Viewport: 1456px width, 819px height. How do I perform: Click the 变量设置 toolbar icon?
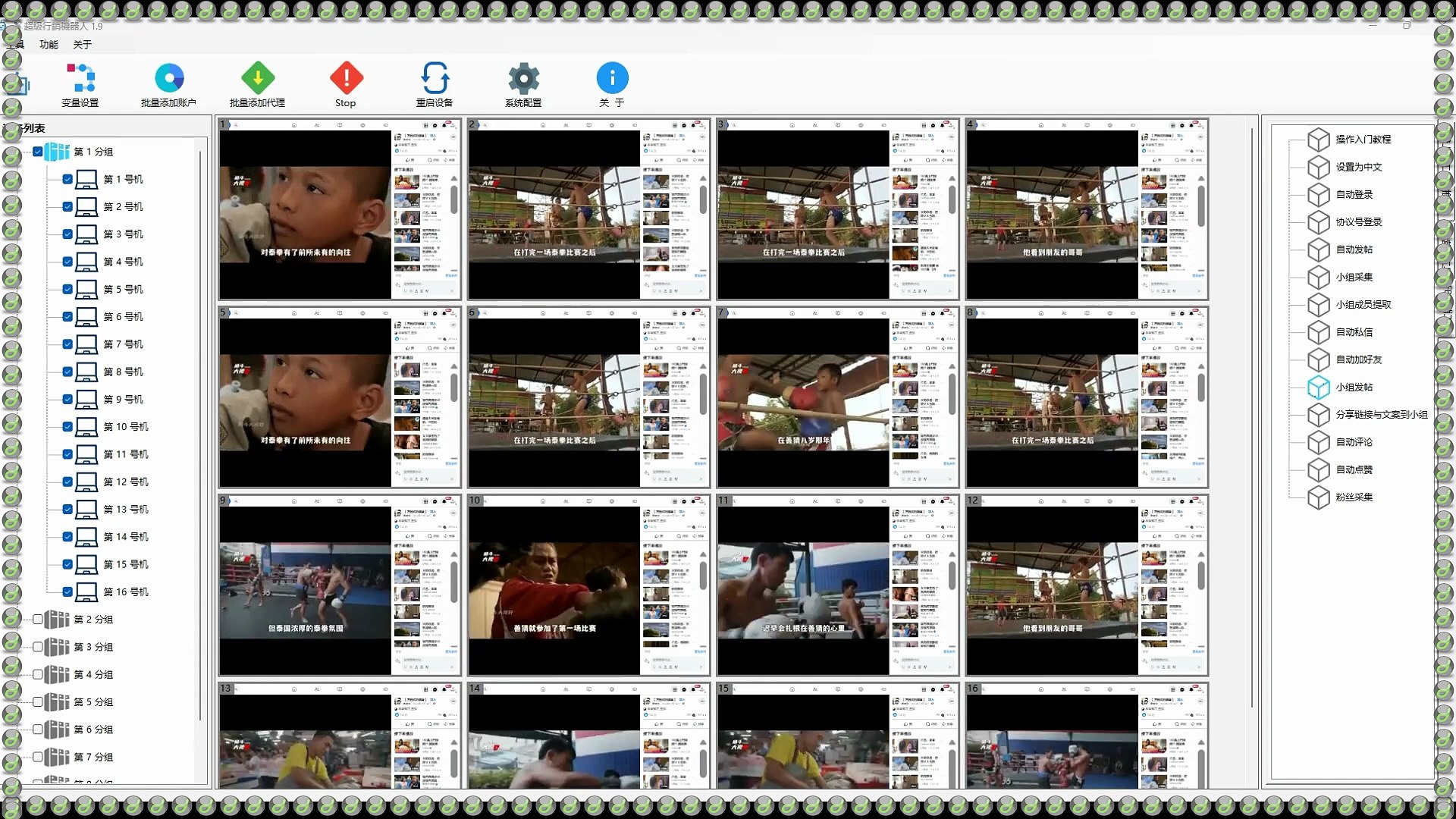(80, 78)
